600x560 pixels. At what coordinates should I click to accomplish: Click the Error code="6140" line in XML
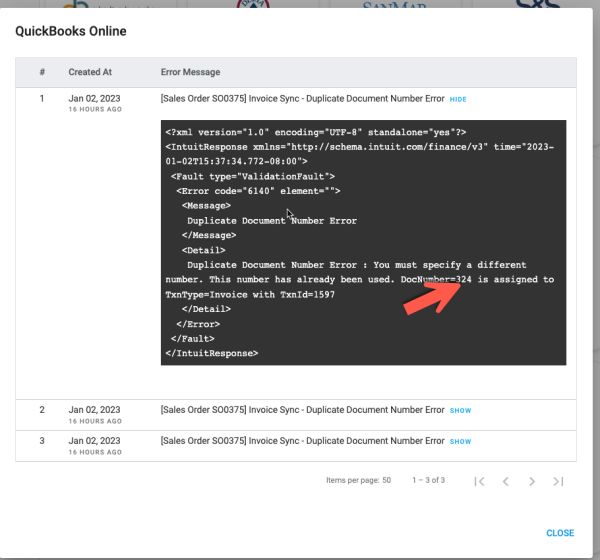coord(258,191)
